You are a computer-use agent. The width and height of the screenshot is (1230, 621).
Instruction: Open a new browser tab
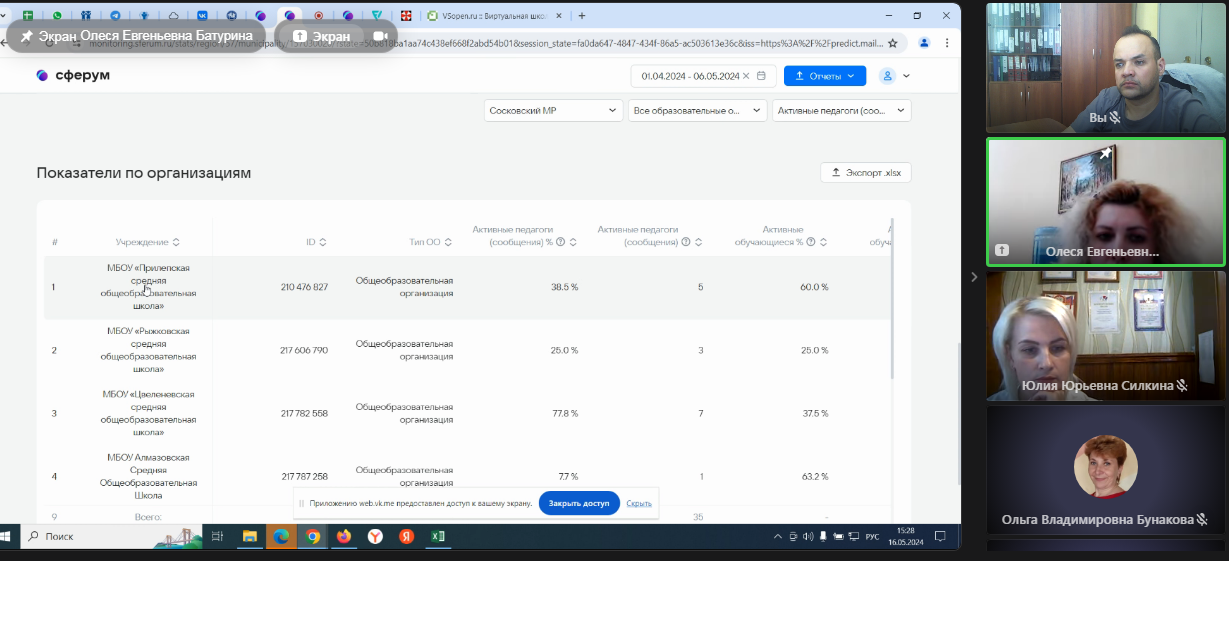tap(582, 16)
